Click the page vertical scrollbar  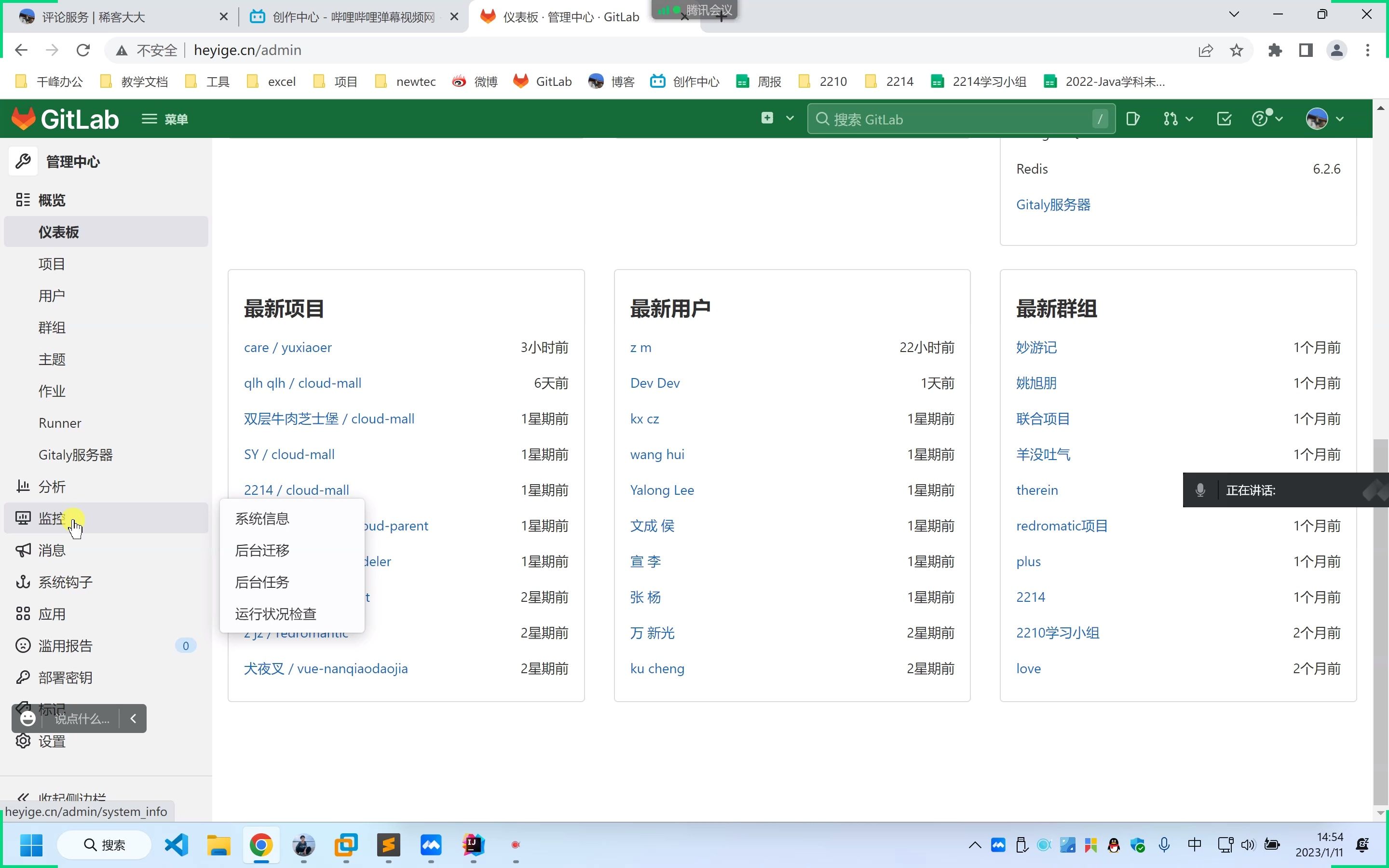click(1380, 622)
